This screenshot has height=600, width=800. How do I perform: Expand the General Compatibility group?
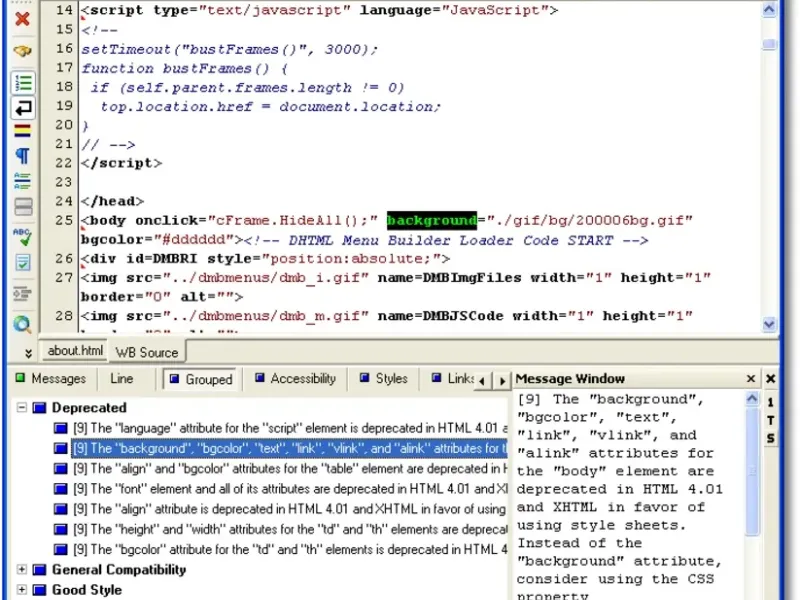pyautogui.click(x=21, y=569)
